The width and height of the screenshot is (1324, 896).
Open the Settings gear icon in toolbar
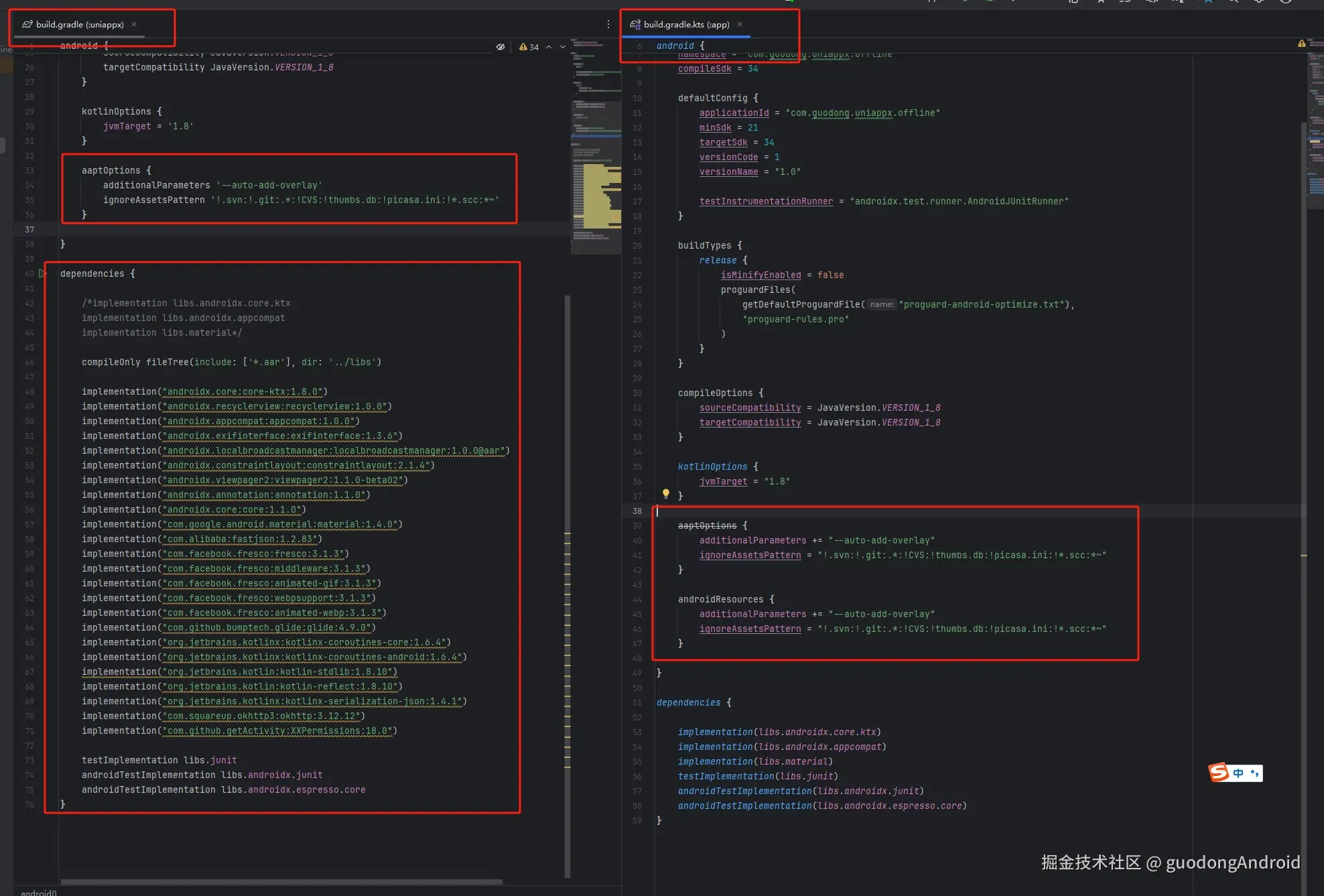(x=1260, y=3)
